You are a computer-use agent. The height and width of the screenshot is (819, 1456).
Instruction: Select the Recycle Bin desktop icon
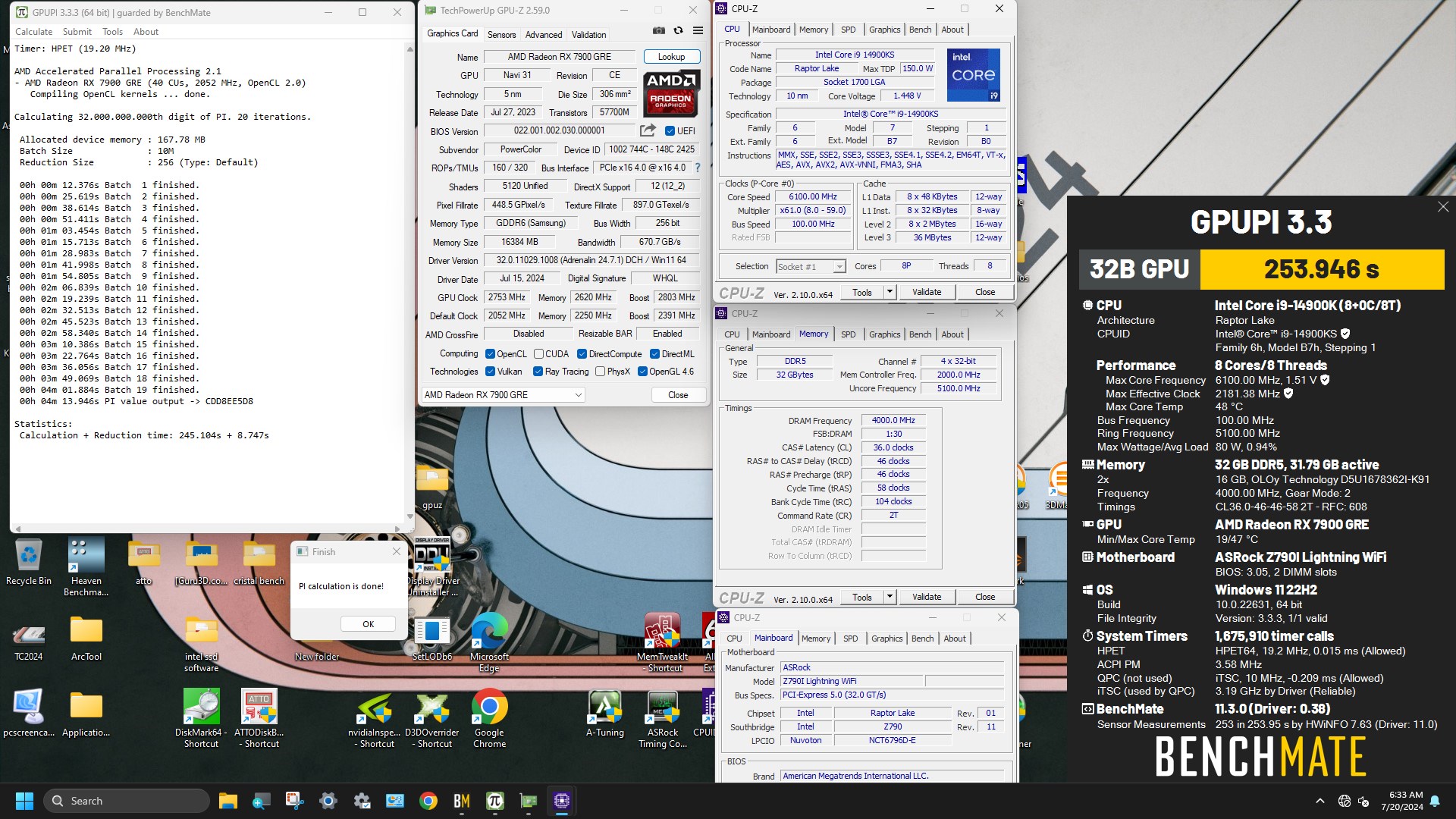click(29, 562)
